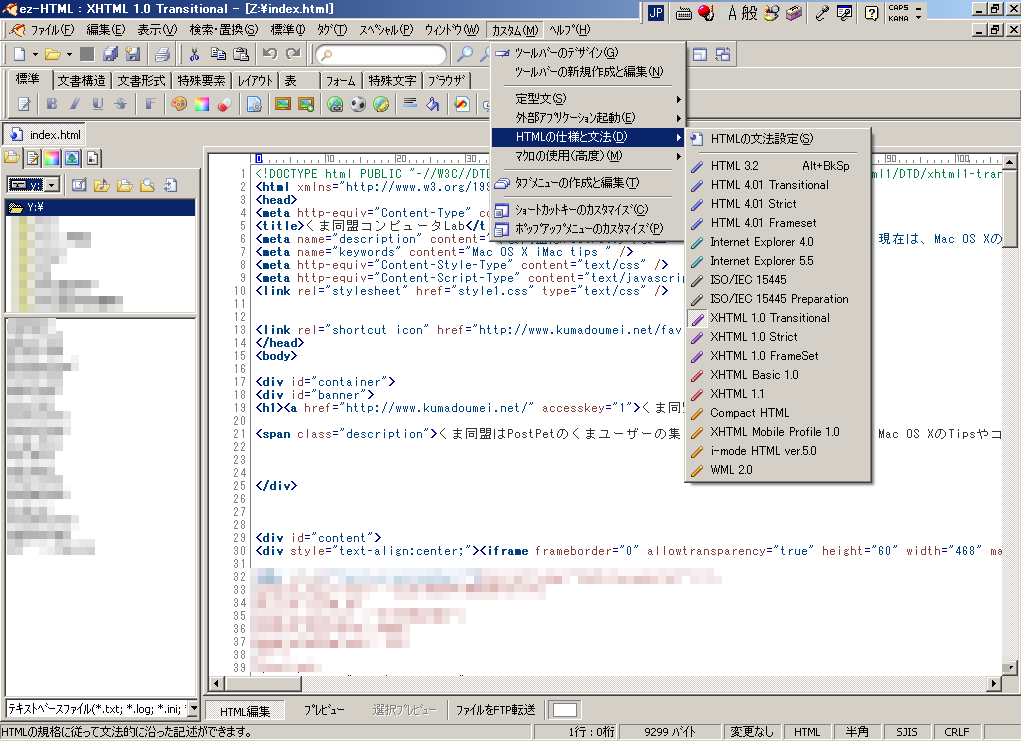Screen dimensions: 1021x742
Task: Click the music note folder icon in file panel
Action: pyautogui.click(x=102, y=186)
